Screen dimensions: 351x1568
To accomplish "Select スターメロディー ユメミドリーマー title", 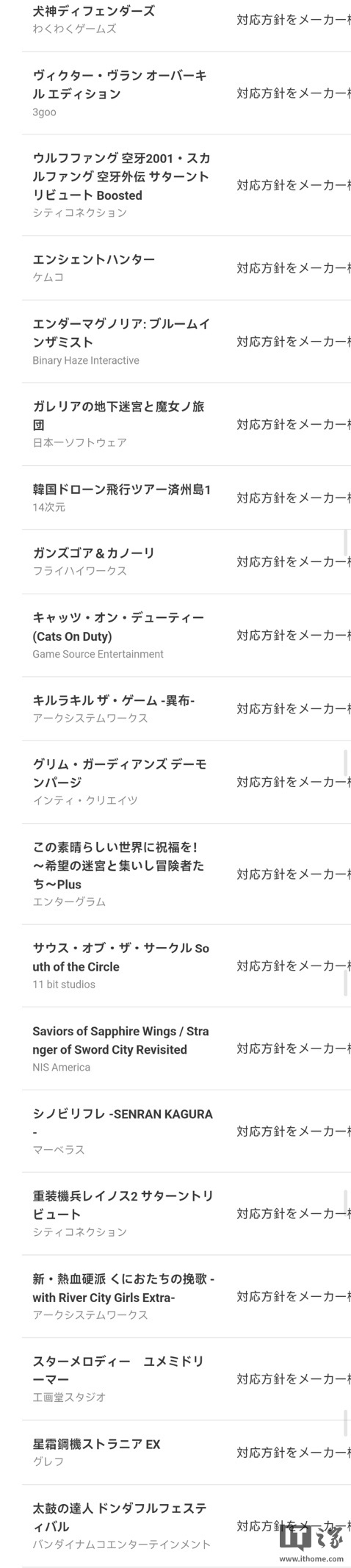I will [x=118, y=1370].
